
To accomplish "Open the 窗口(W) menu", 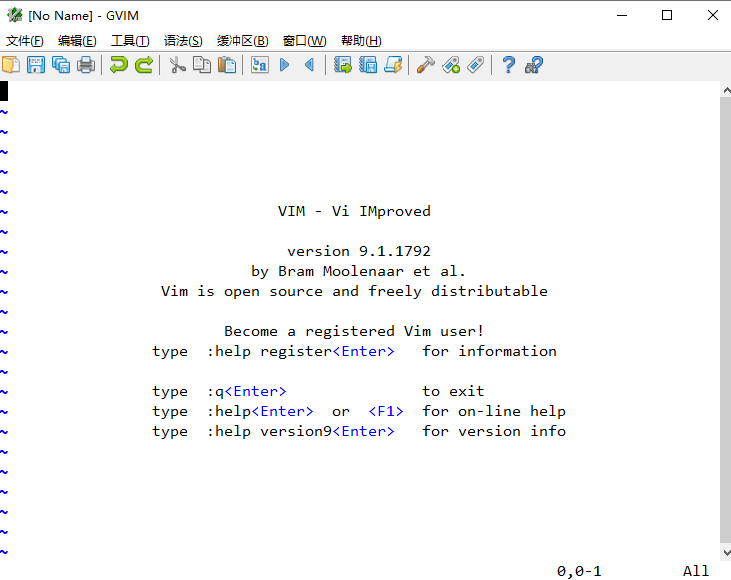I will tap(304, 41).
